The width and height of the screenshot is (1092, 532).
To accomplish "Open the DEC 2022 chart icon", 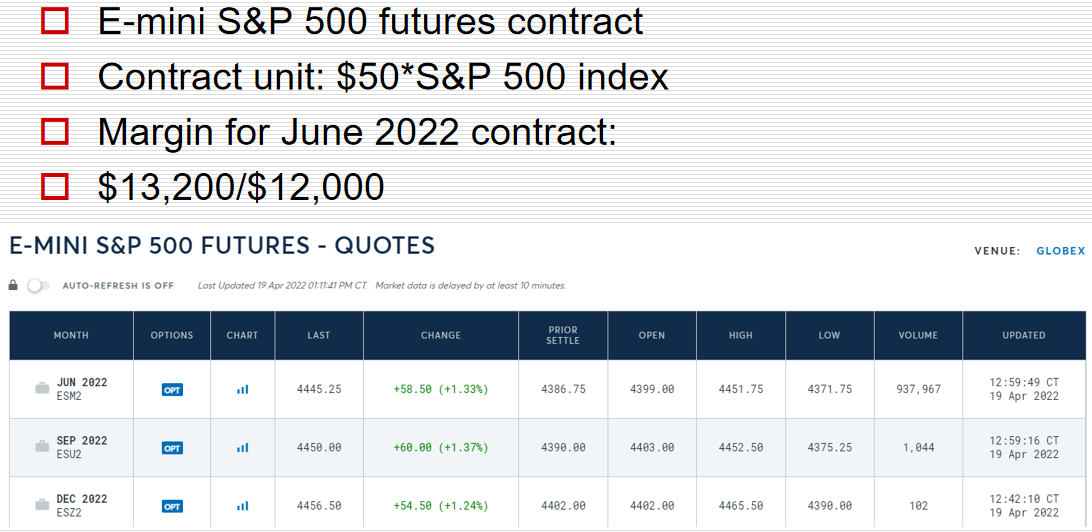I will point(242,506).
